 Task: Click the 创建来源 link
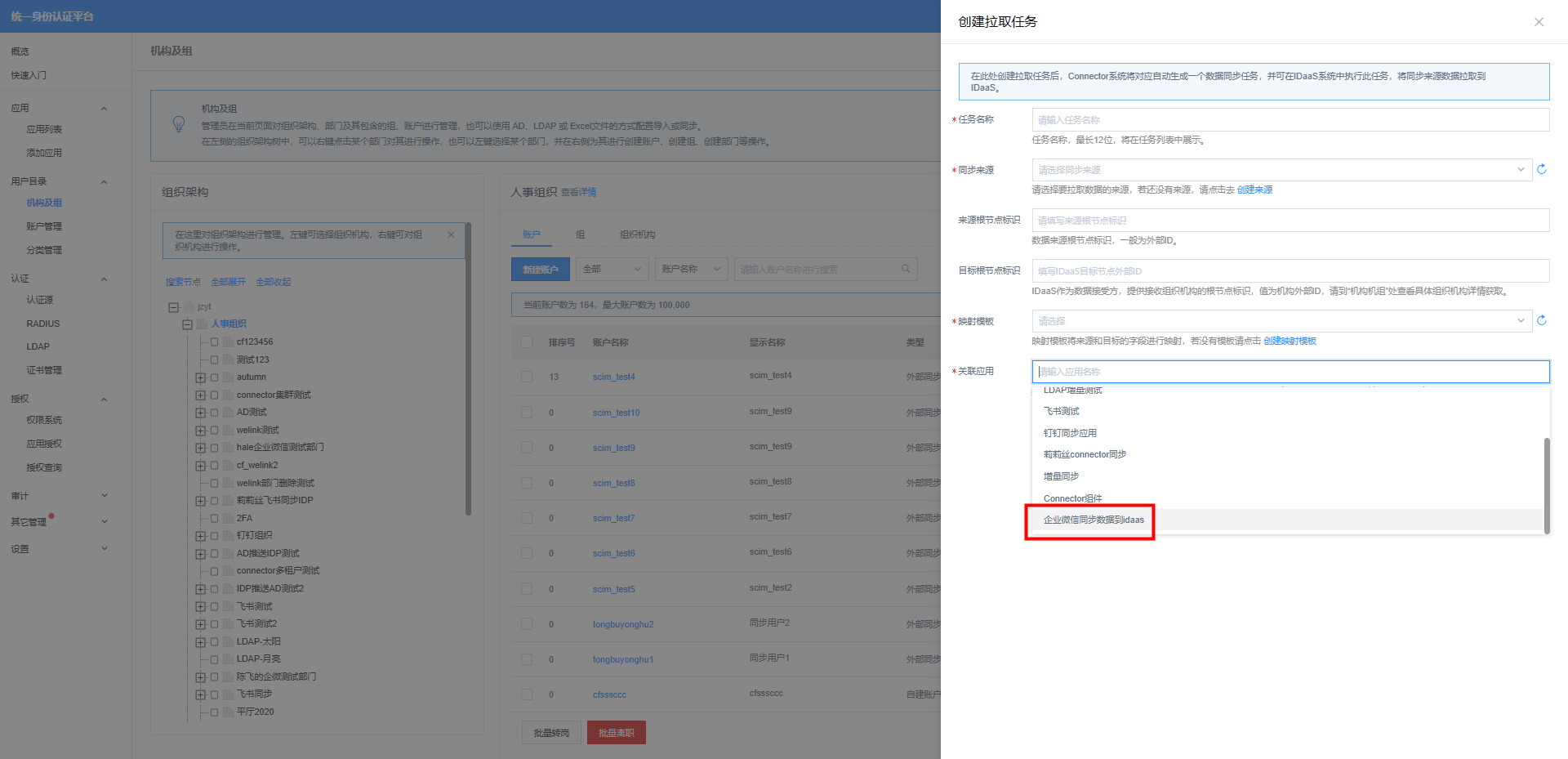click(1254, 190)
